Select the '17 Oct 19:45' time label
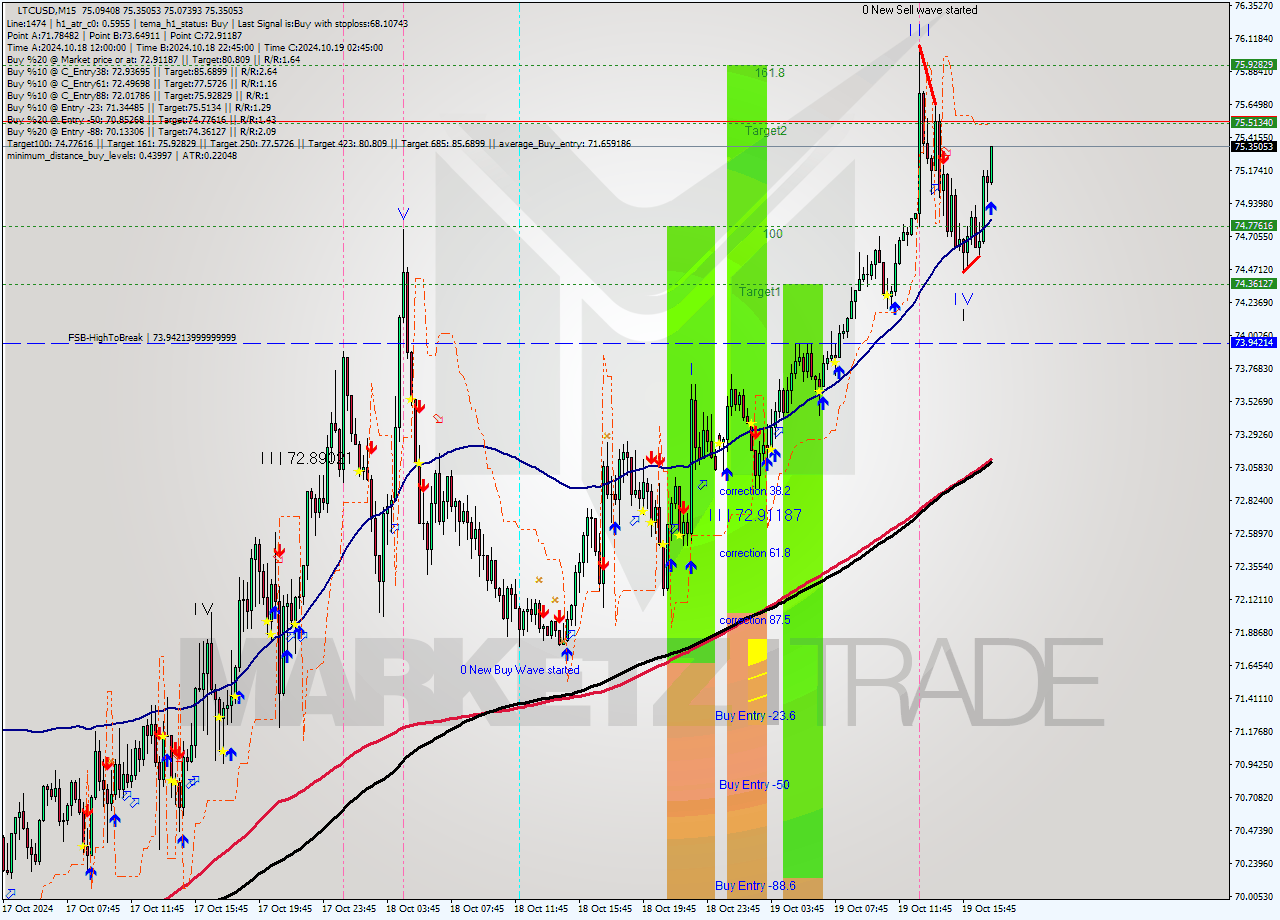The width and height of the screenshot is (1280, 920). (285, 909)
